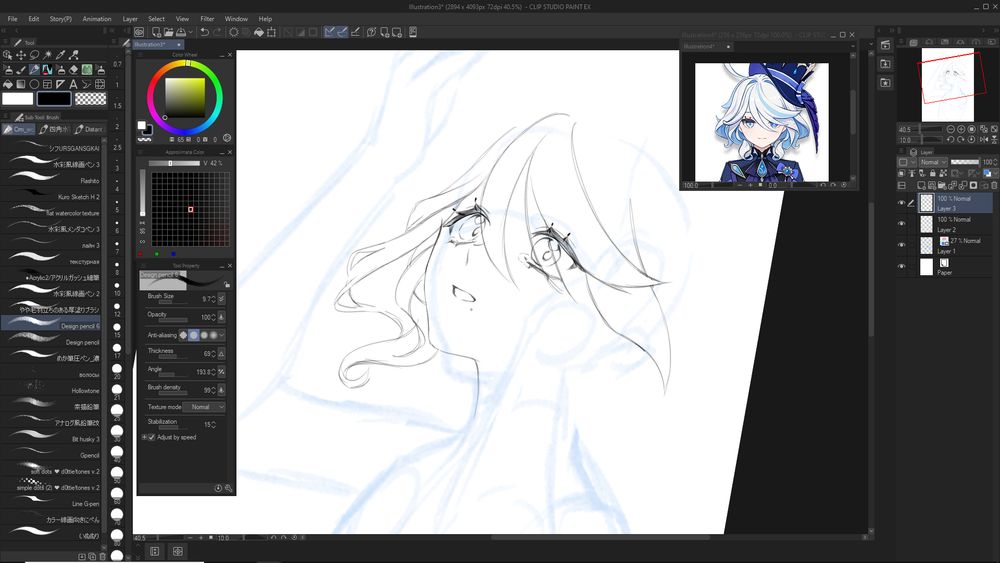Zoom in using the Navigator plus icon
The width and height of the screenshot is (1000, 563).
point(961,129)
